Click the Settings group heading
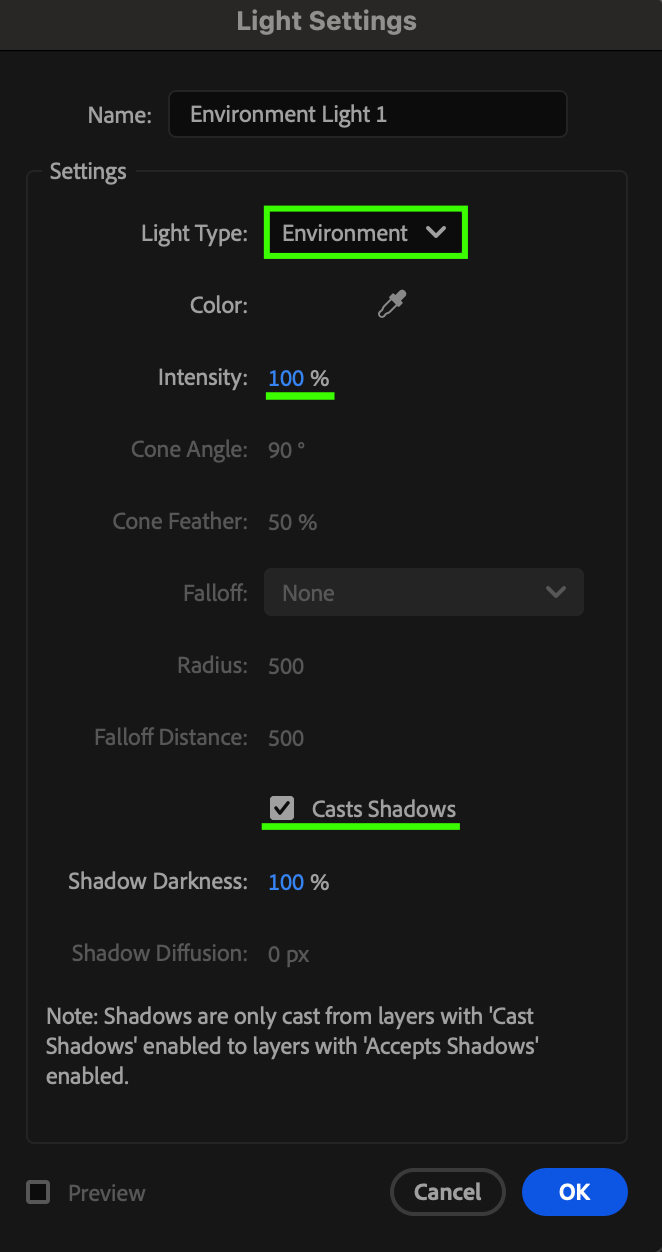 [x=88, y=171]
